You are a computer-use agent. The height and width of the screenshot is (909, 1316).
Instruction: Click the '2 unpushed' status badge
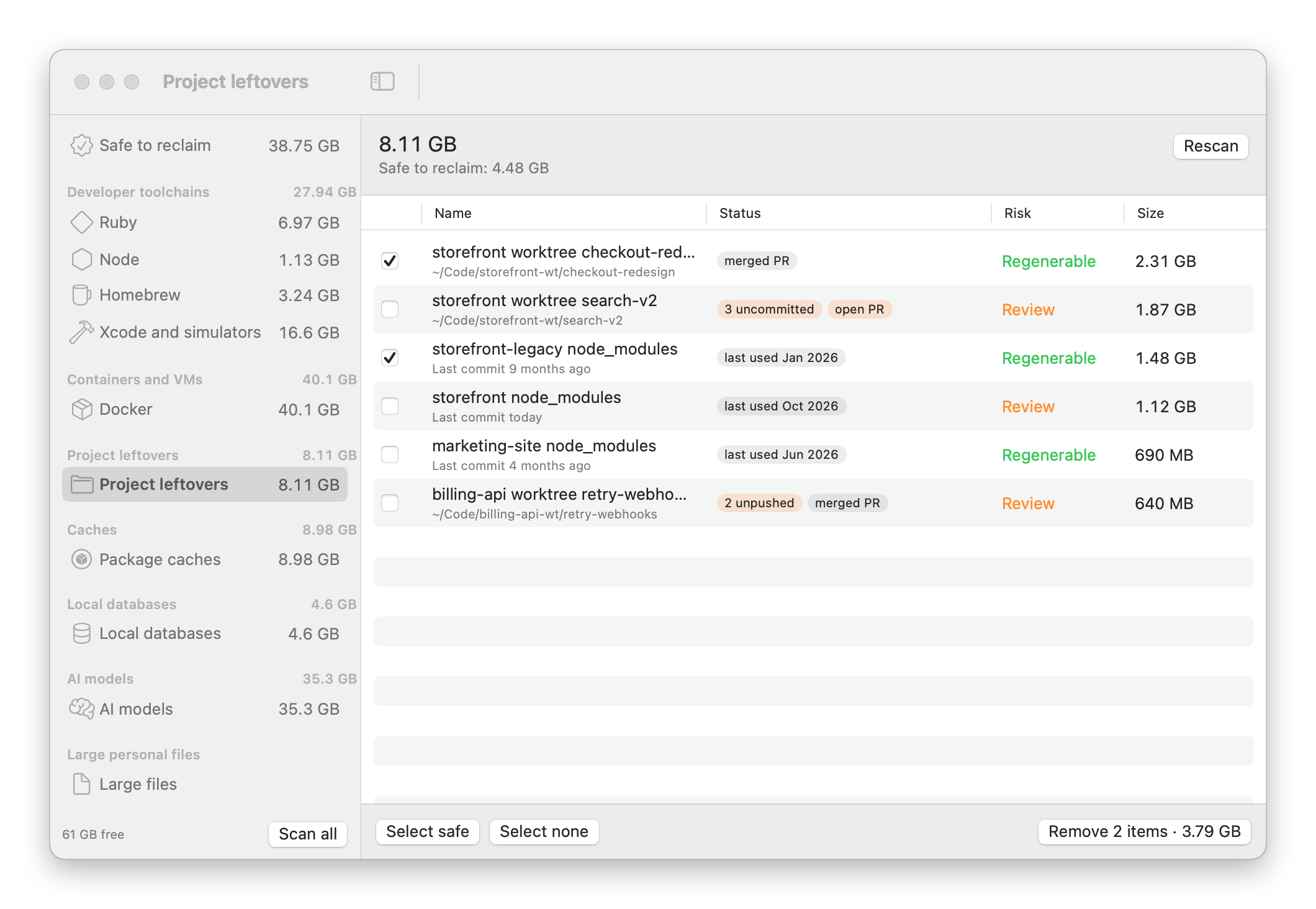click(x=759, y=503)
